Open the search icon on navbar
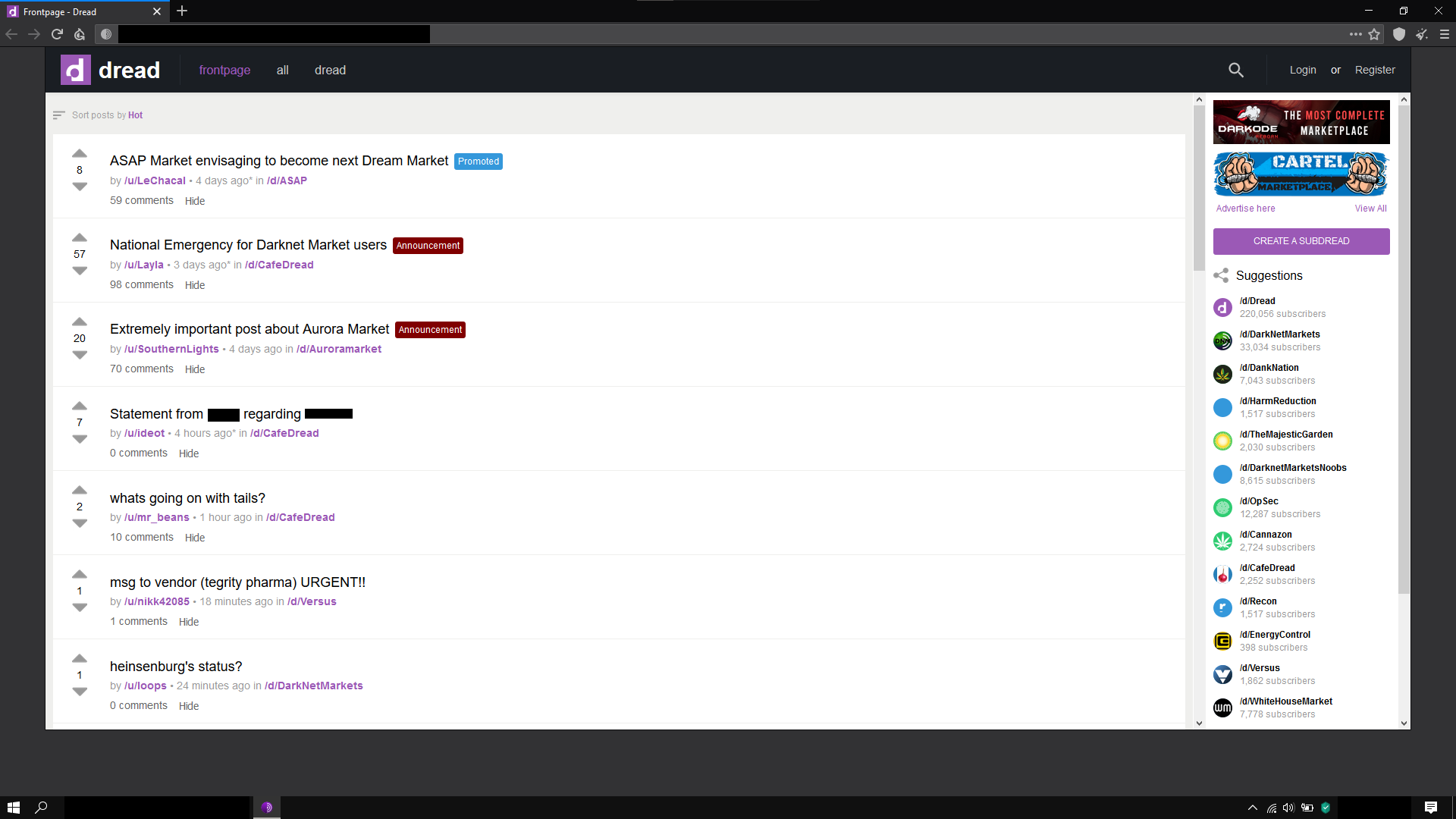This screenshot has height=819, width=1456. (x=1236, y=70)
